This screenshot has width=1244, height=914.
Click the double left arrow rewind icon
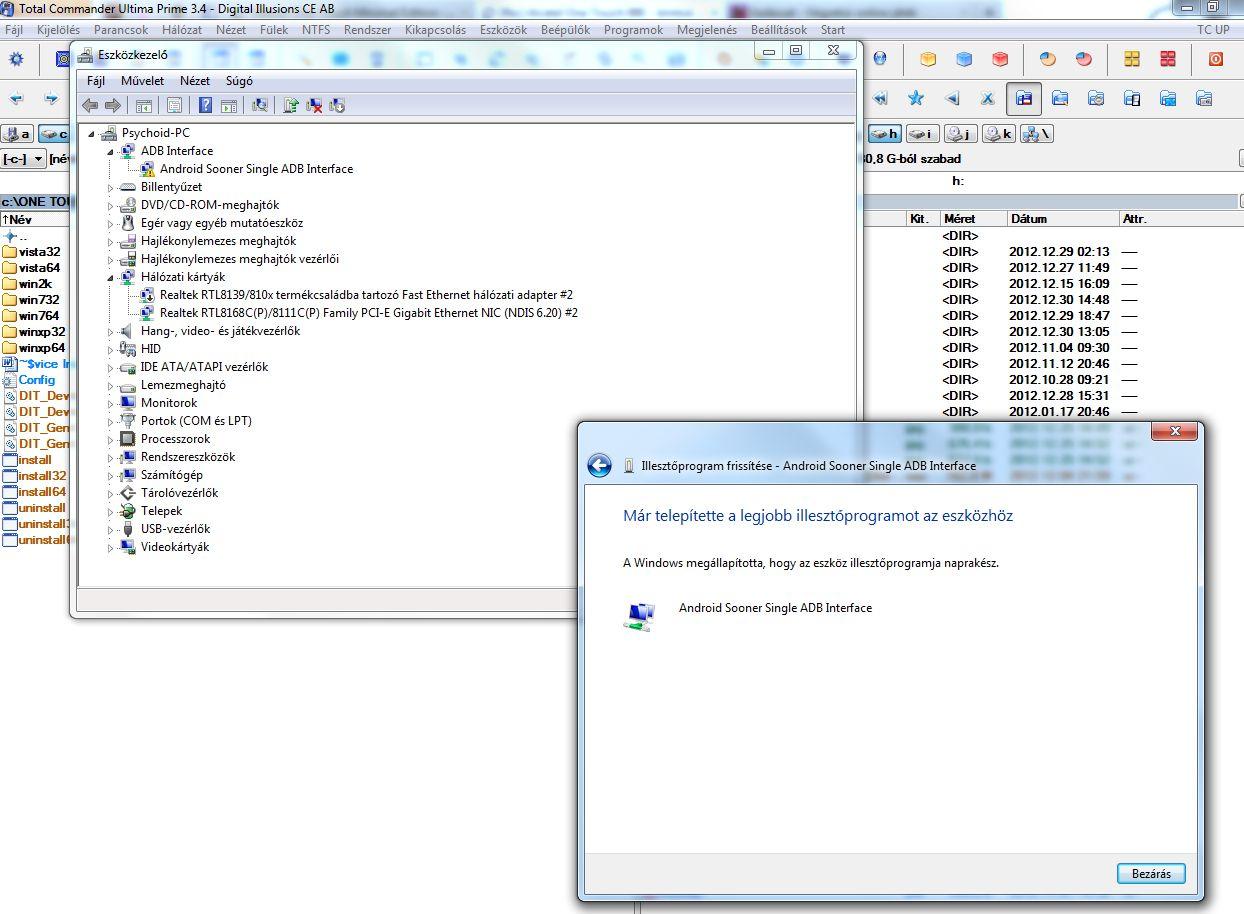(x=880, y=98)
